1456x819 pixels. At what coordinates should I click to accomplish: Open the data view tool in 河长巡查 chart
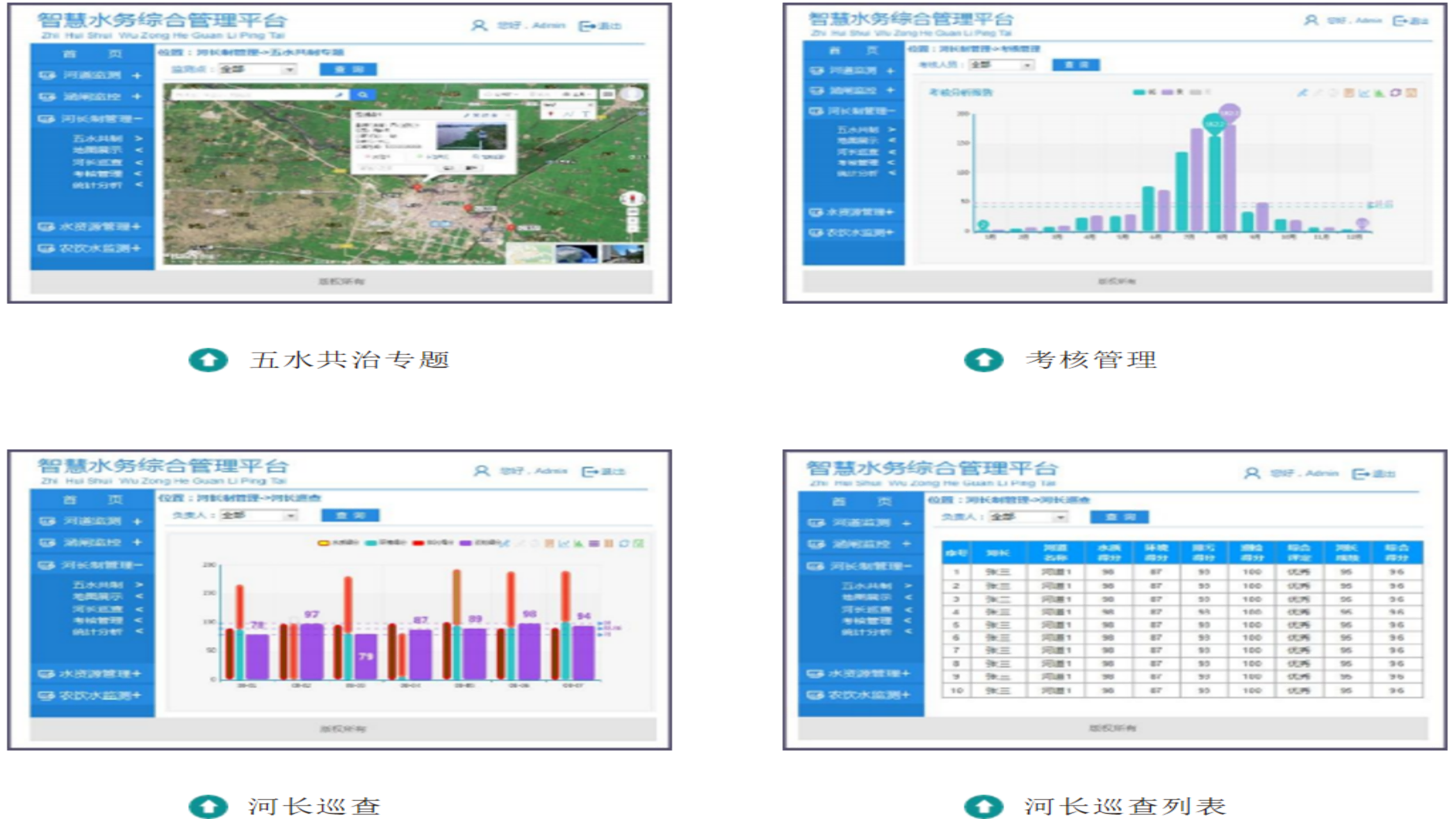pos(549,544)
